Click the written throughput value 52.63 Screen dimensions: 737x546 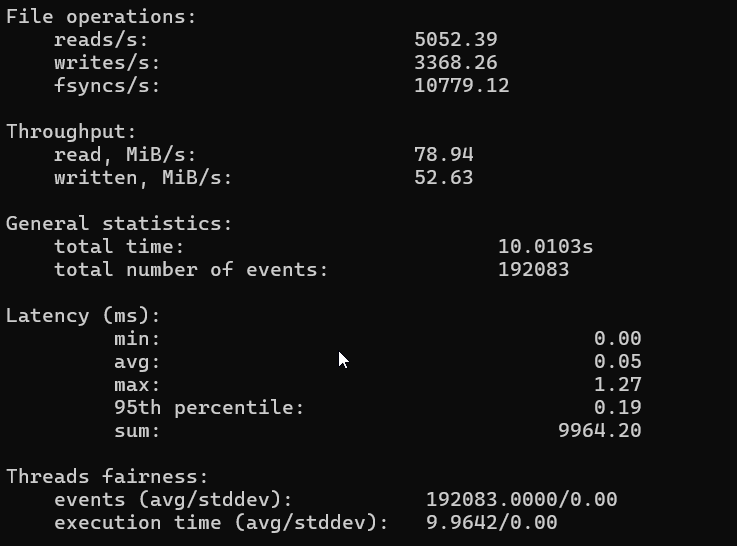444,178
